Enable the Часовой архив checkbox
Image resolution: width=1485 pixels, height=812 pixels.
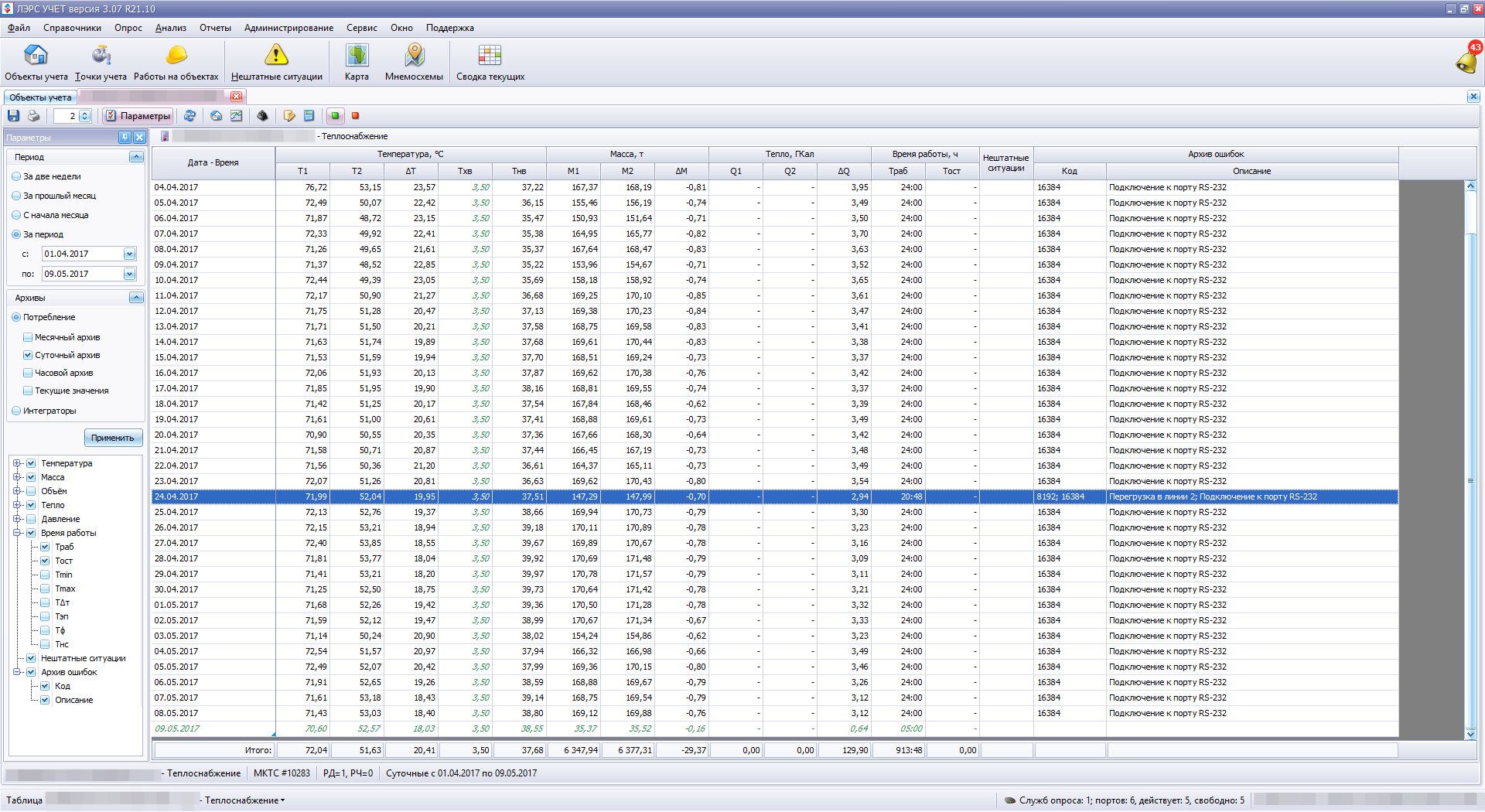pos(28,373)
